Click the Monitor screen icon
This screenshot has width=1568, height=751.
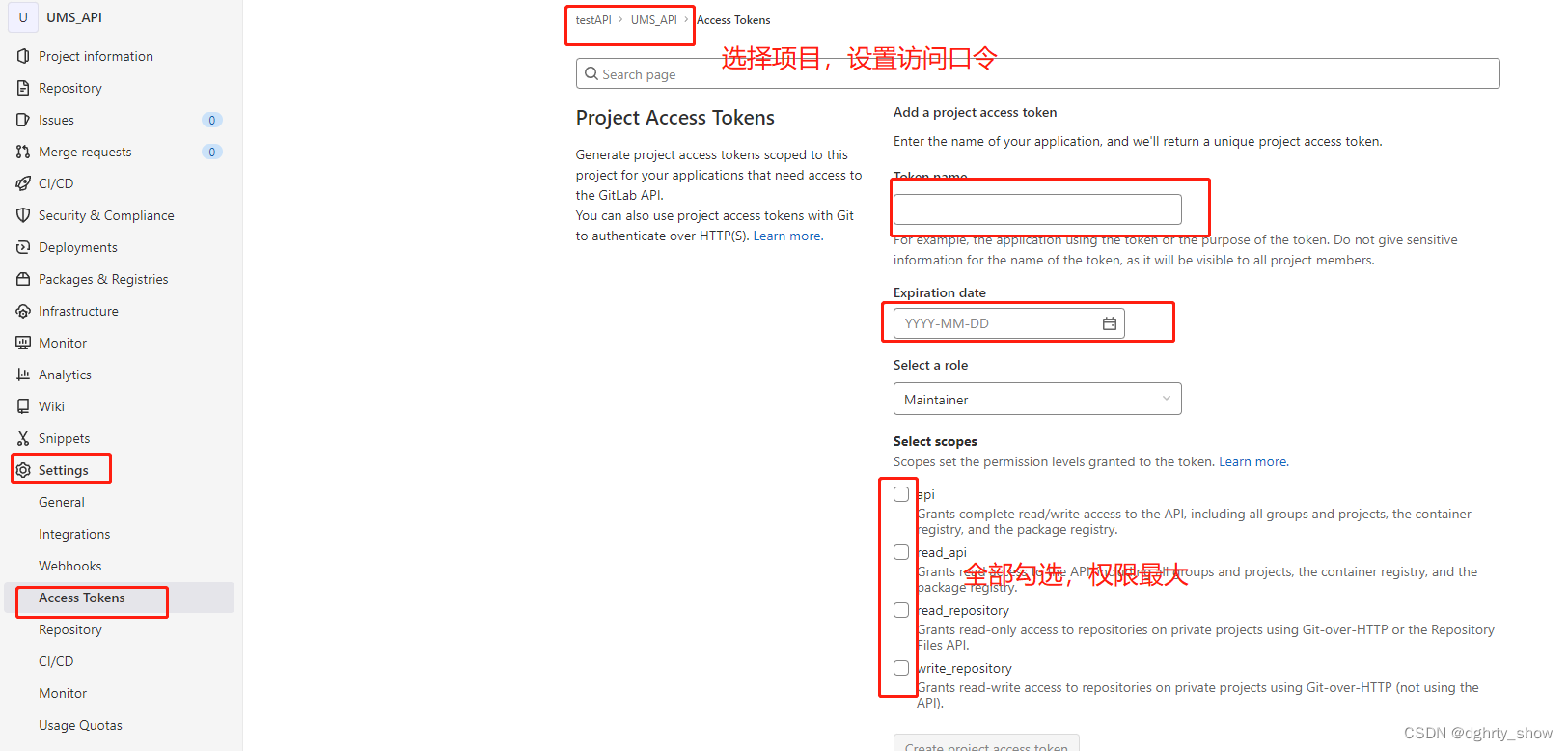23,343
